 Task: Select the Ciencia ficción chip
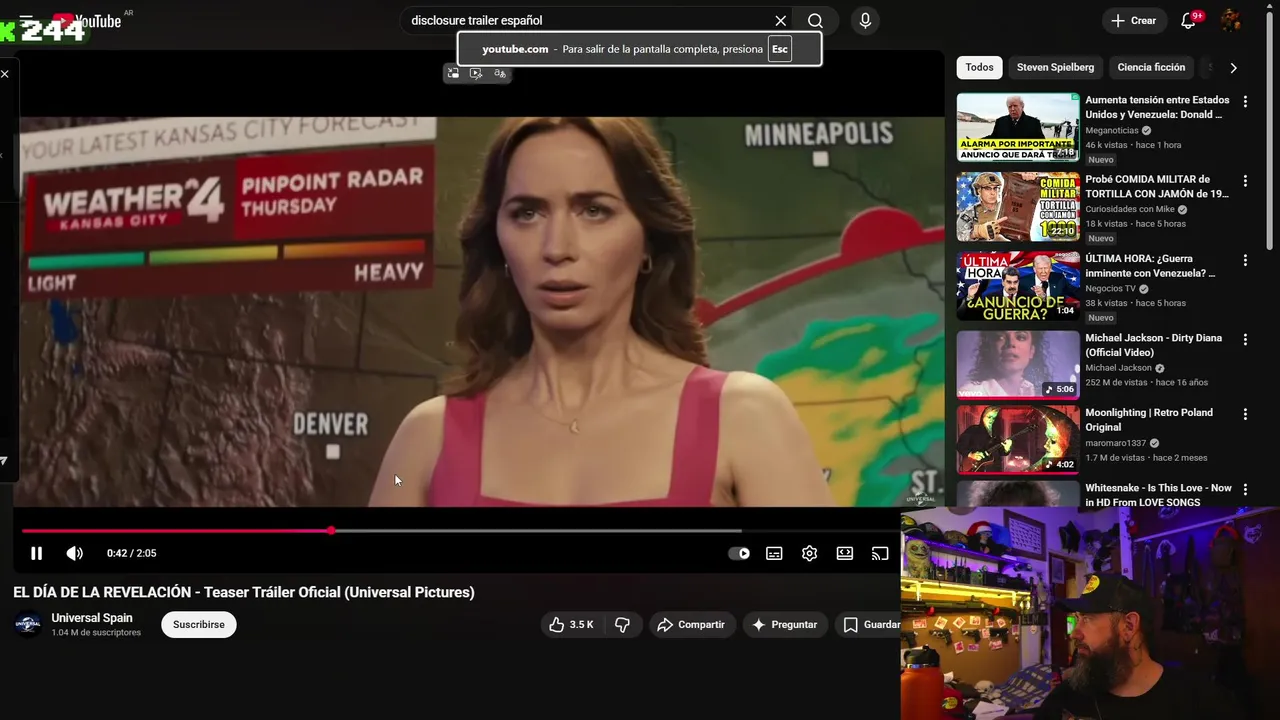pyautogui.click(x=1151, y=67)
